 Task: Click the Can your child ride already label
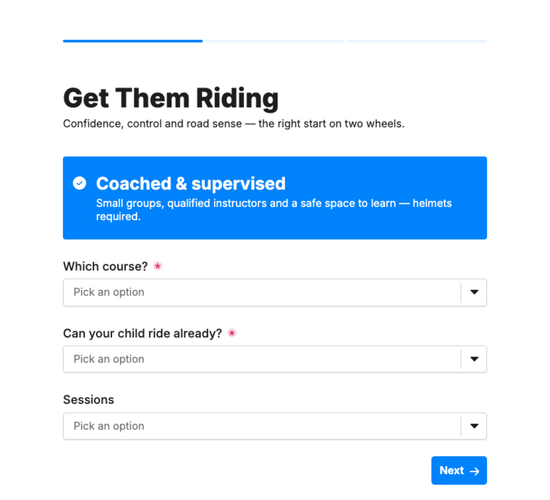tap(142, 333)
